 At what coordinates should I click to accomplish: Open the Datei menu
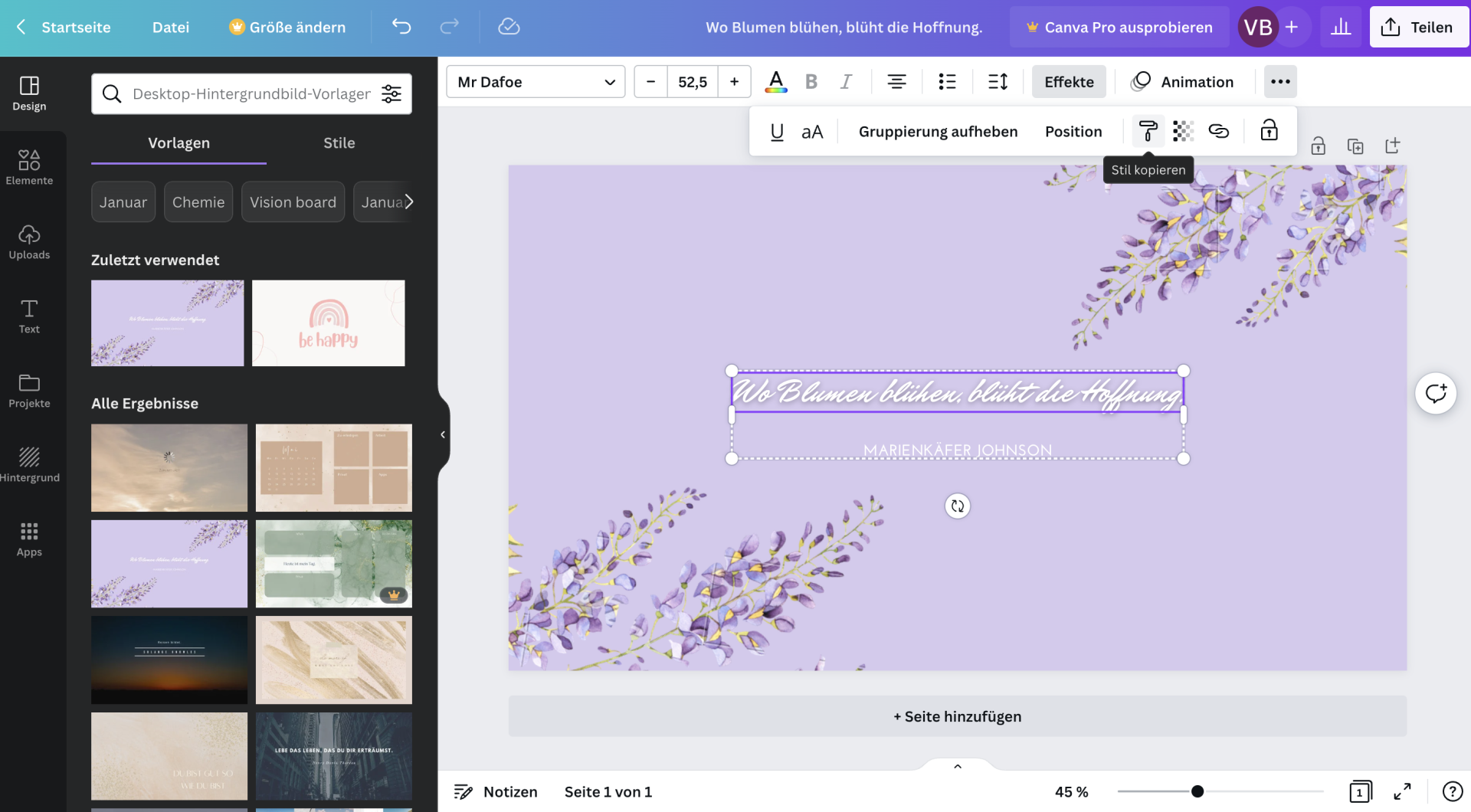(x=170, y=27)
